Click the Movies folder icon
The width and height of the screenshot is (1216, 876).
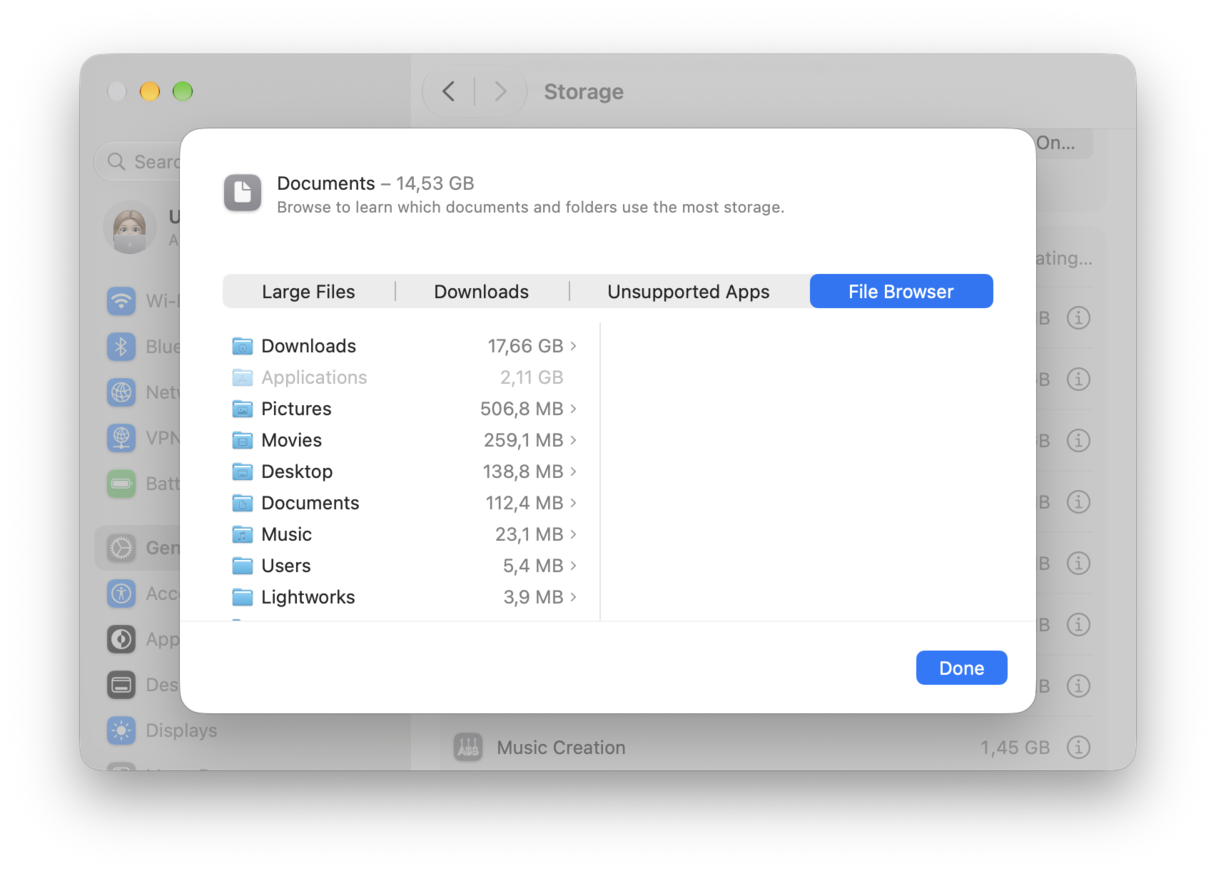(242, 440)
